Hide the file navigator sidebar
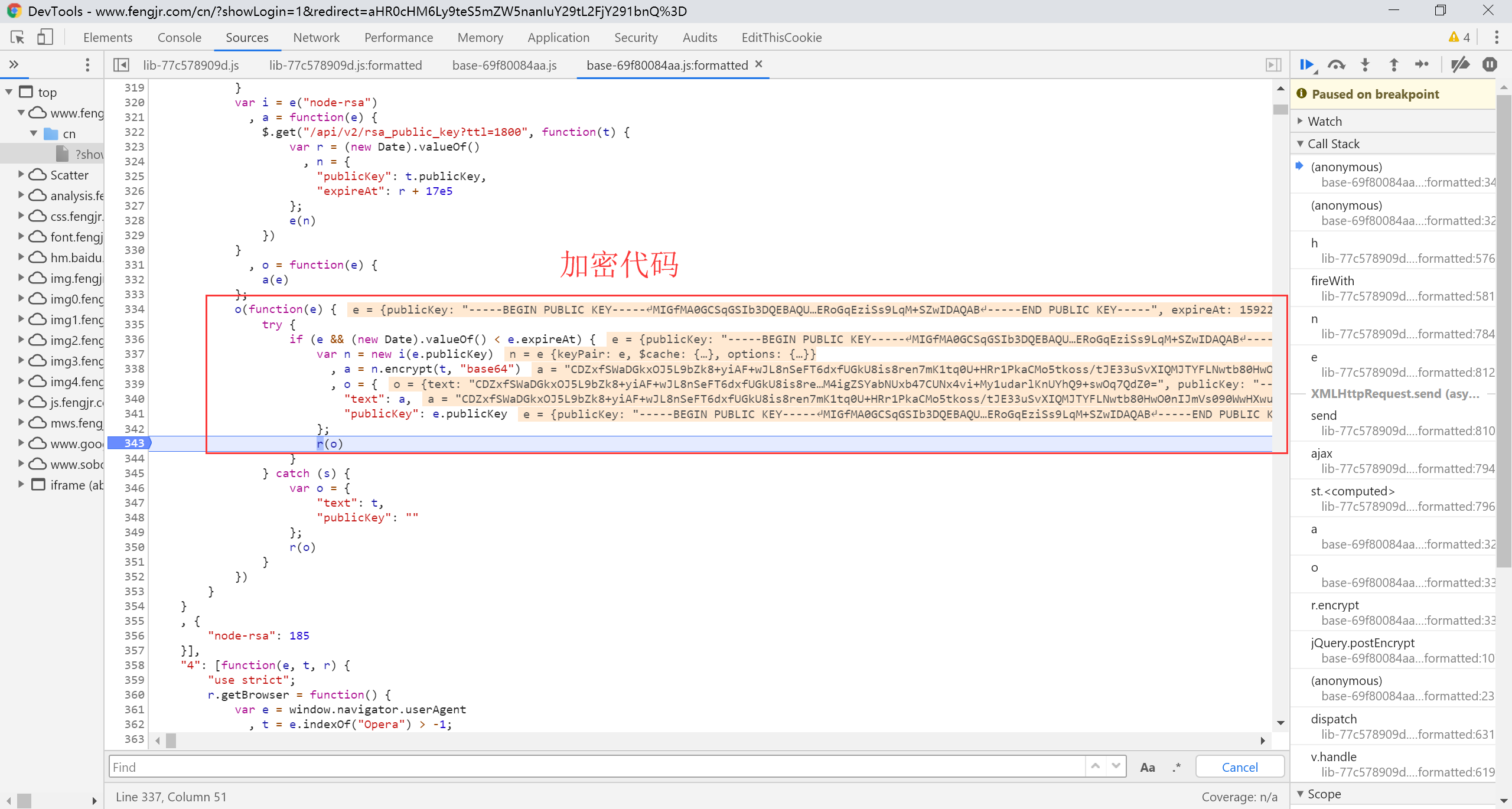 pyautogui.click(x=121, y=65)
